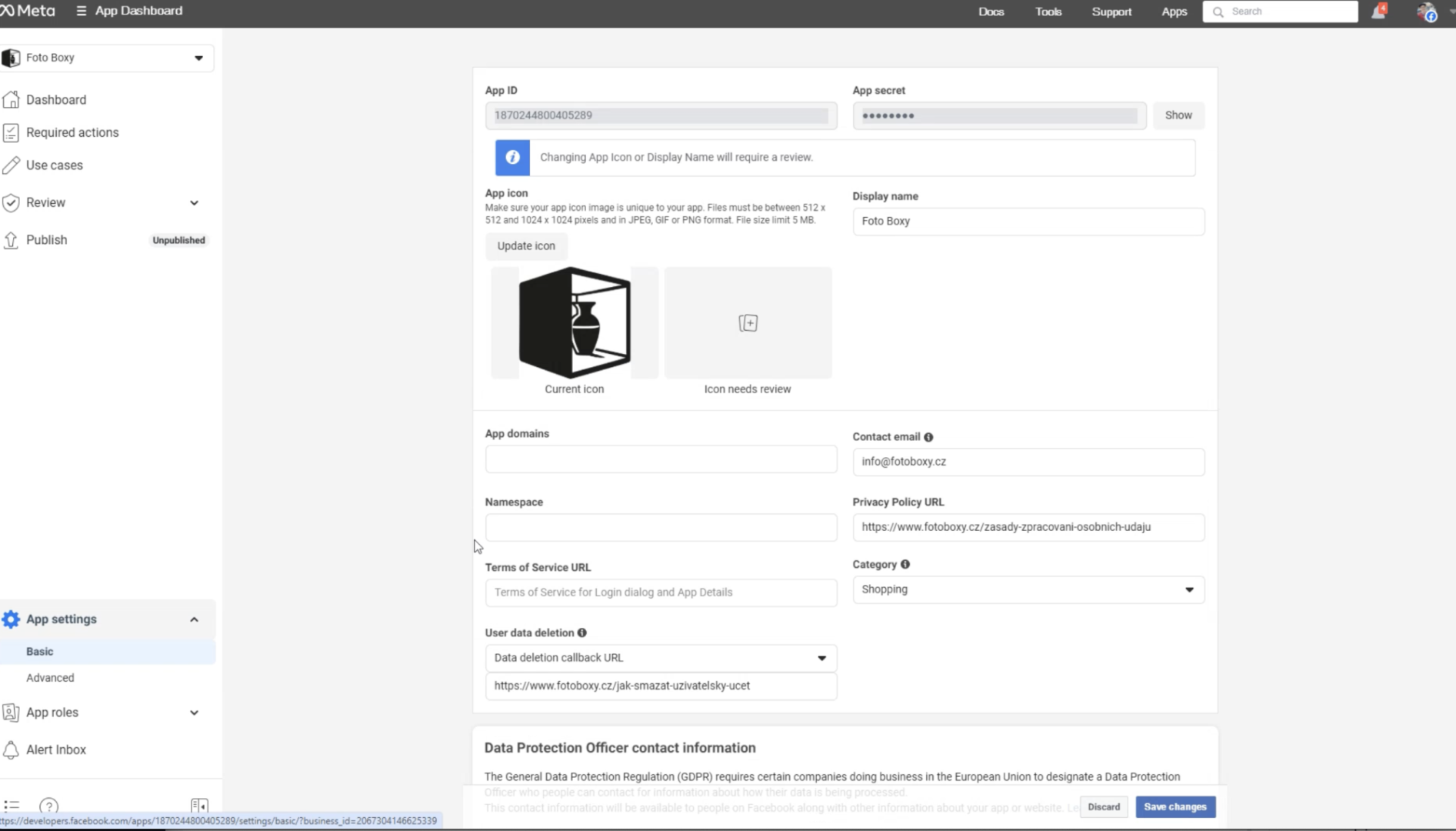Click the Privacy Policy URL field
This screenshot has height=831, width=1456.
[1028, 527]
